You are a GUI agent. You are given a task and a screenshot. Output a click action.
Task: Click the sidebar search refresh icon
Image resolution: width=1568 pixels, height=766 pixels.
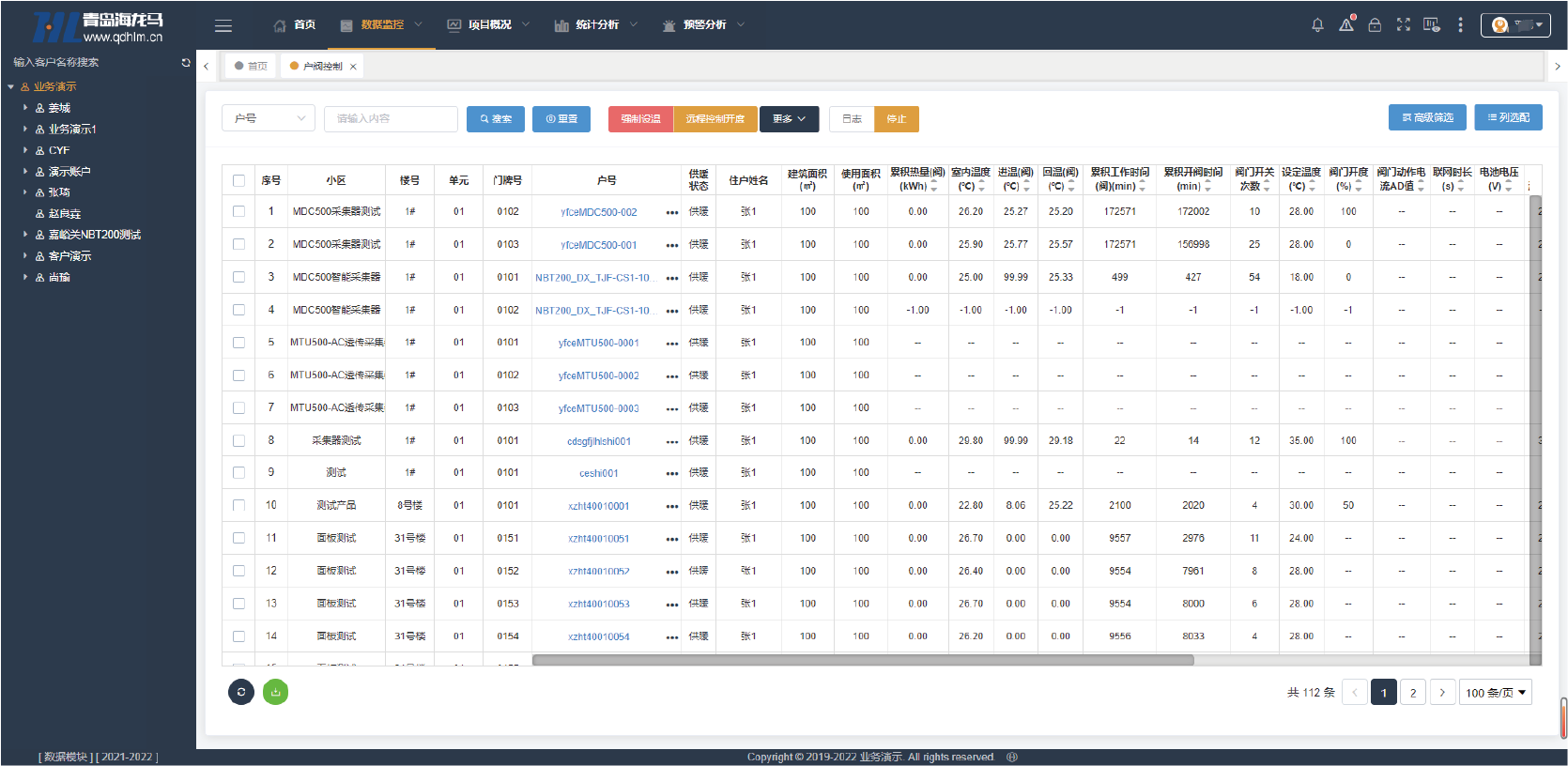pos(186,63)
